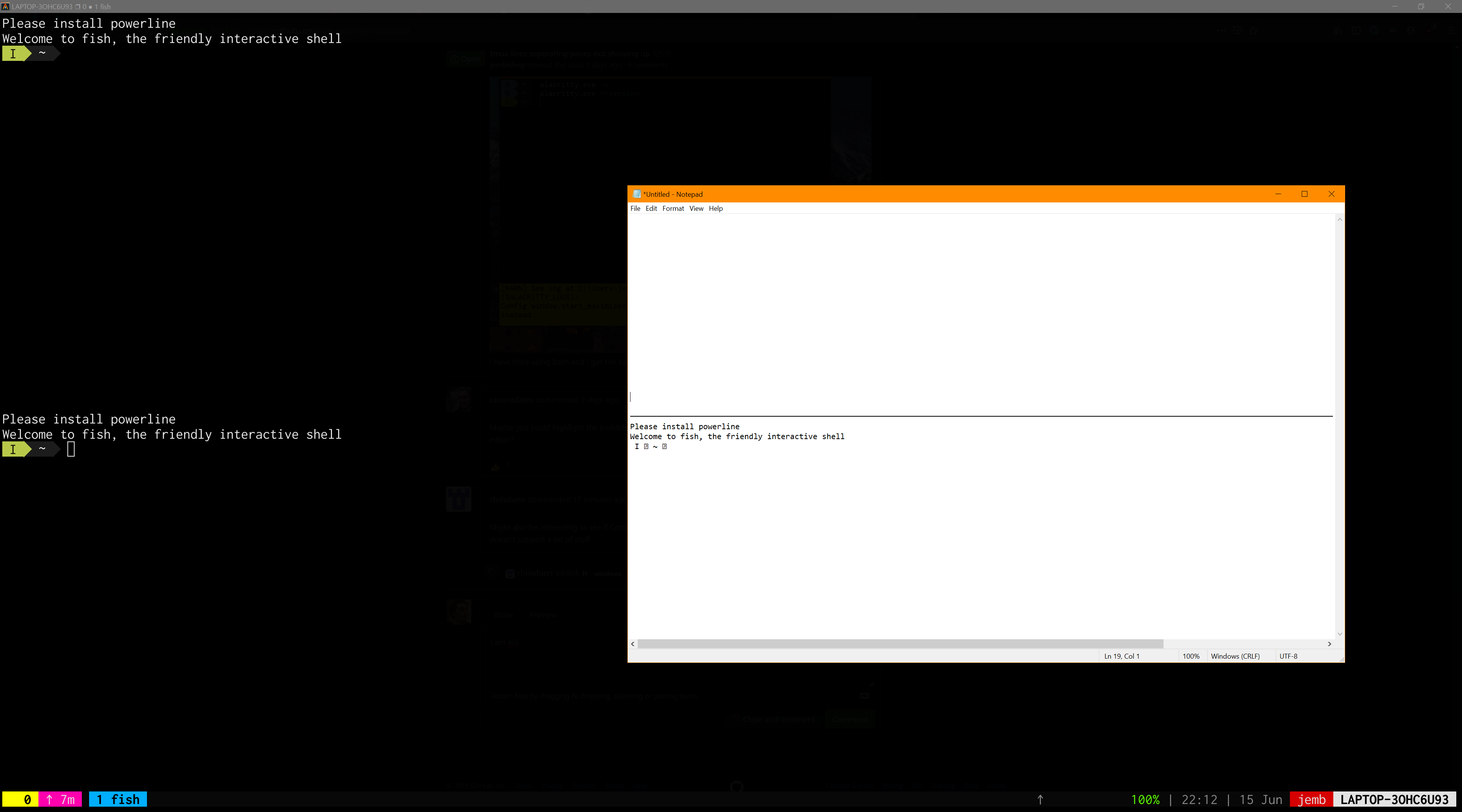Open the View menu in Notepad
This screenshot has height=812, width=1462.
[696, 208]
